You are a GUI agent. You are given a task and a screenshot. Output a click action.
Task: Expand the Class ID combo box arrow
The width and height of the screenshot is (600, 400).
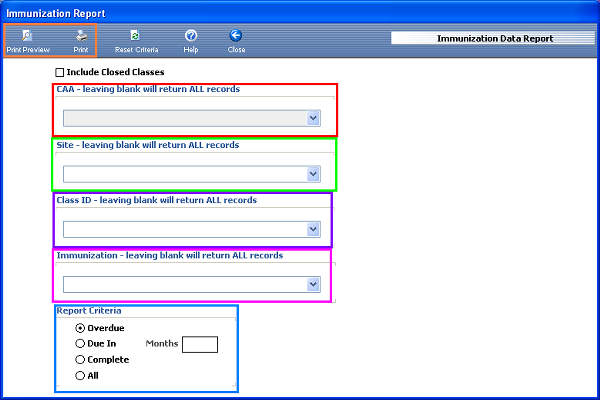[x=313, y=229]
